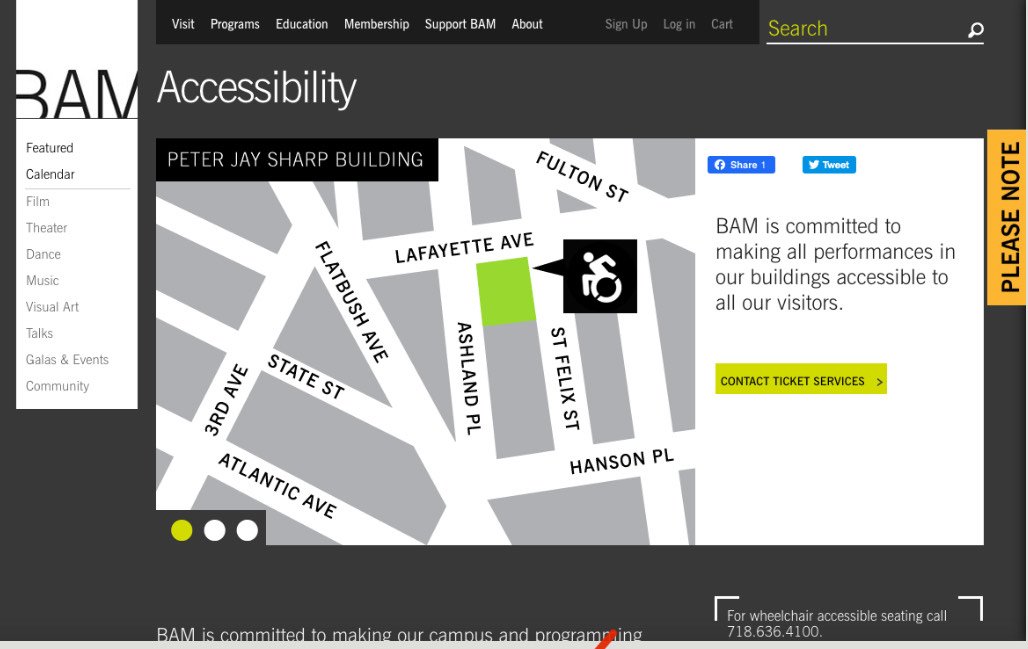The height and width of the screenshot is (649, 1028).
Task: Open Dance section in sidebar
Action: [x=43, y=254]
